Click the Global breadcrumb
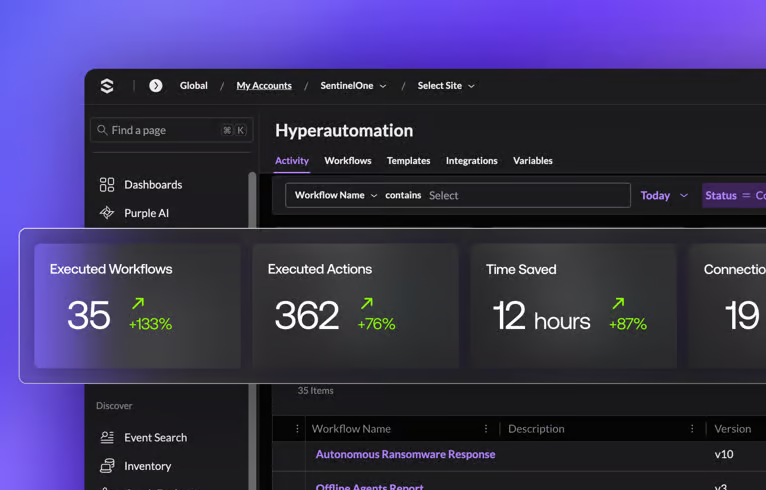Screen dimensions: 766x490 tap(193, 85)
